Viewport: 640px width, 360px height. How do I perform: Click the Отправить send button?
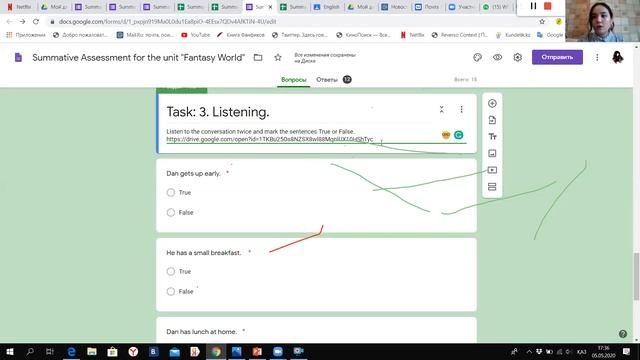[557, 57]
